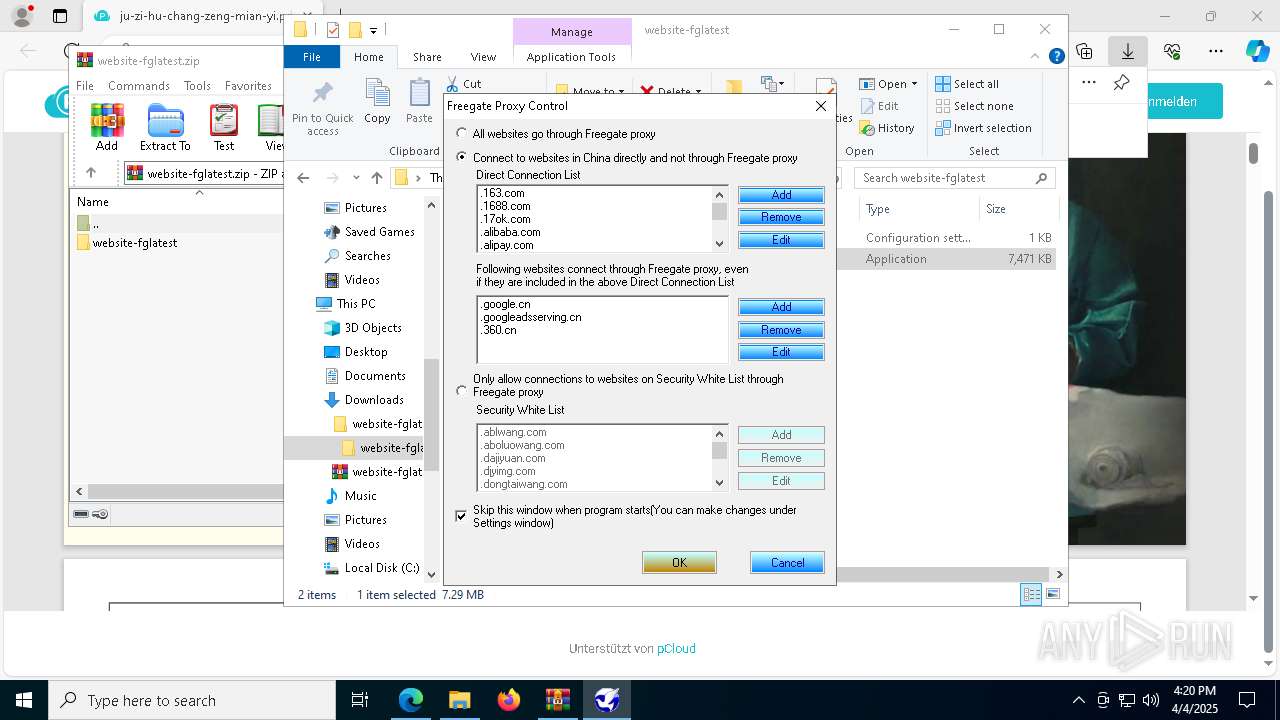Viewport: 1280px width, 720px height.
Task: Navigate back in File Explorer
Action: coord(304,178)
